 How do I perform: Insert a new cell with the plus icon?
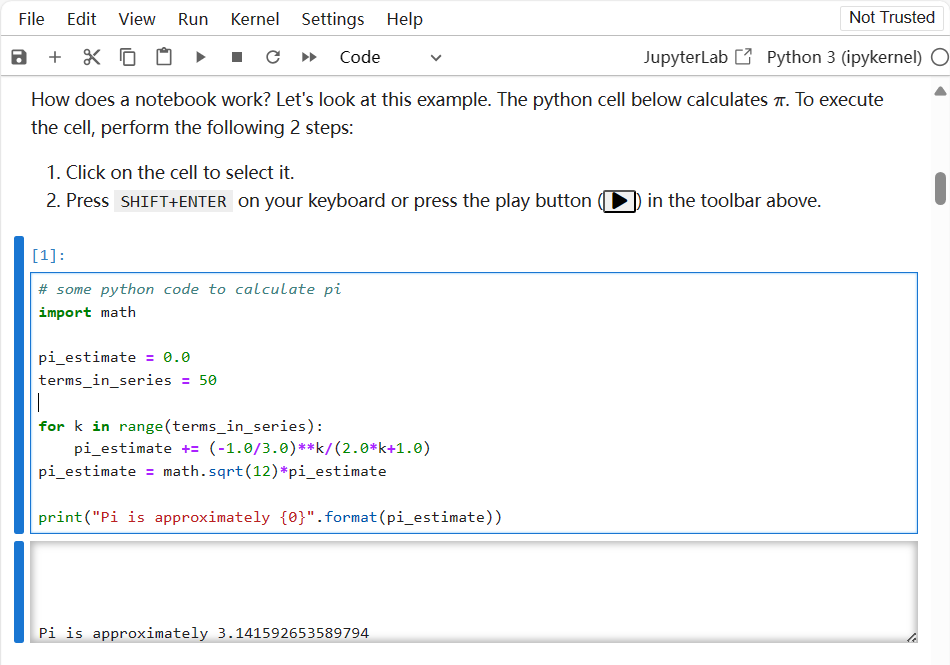click(x=55, y=57)
